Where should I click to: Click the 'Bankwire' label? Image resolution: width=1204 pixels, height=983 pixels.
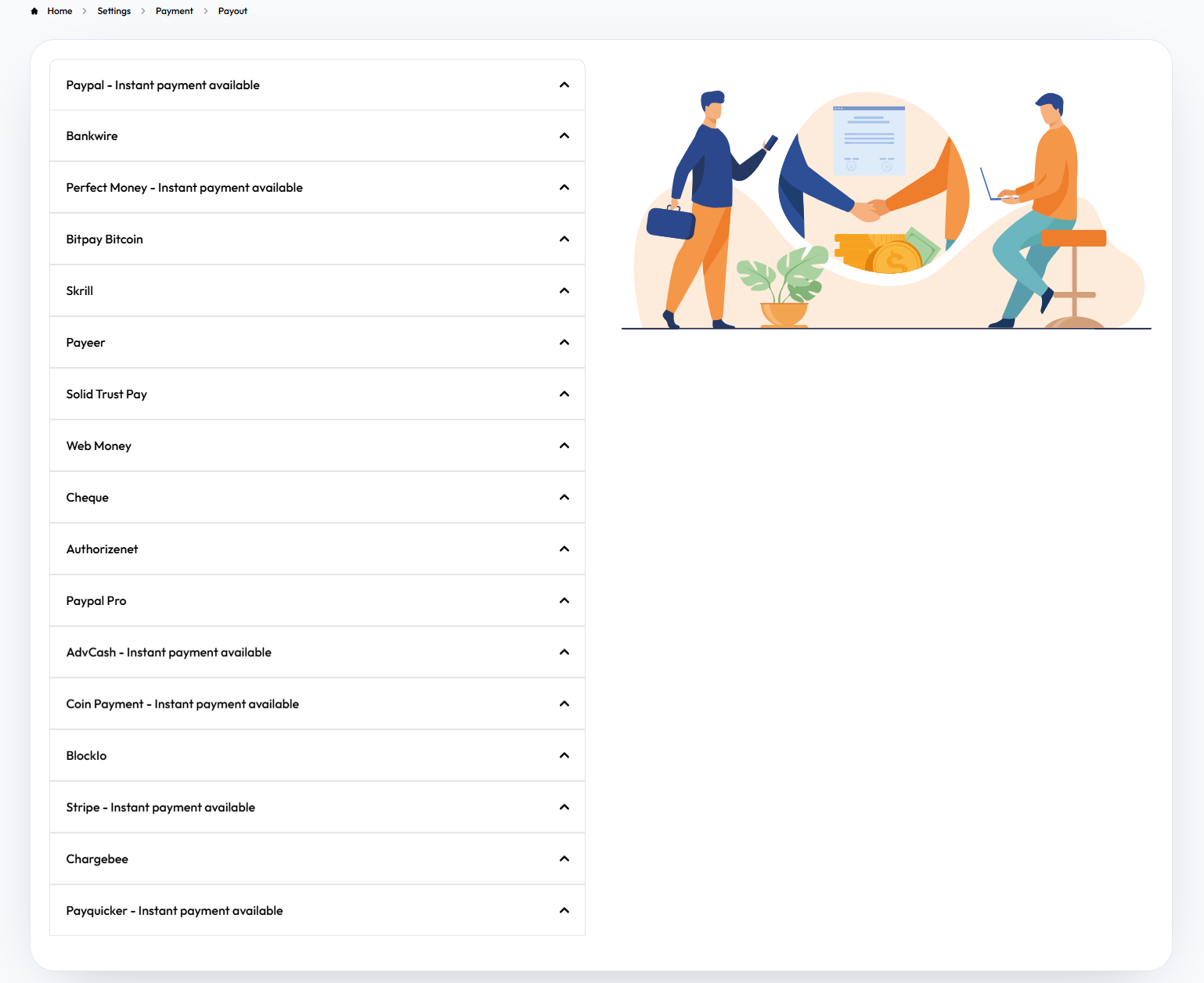92,136
